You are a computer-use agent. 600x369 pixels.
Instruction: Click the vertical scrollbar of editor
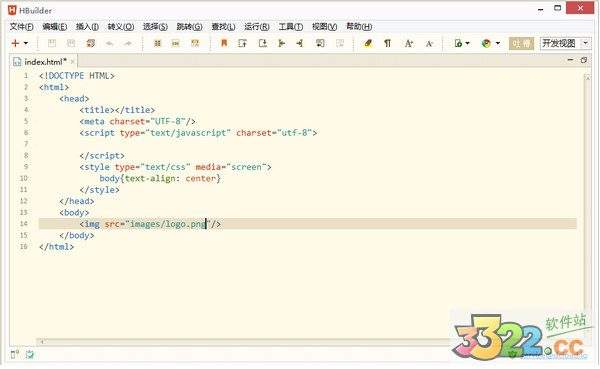pyautogui.click(x=587, y=205)
